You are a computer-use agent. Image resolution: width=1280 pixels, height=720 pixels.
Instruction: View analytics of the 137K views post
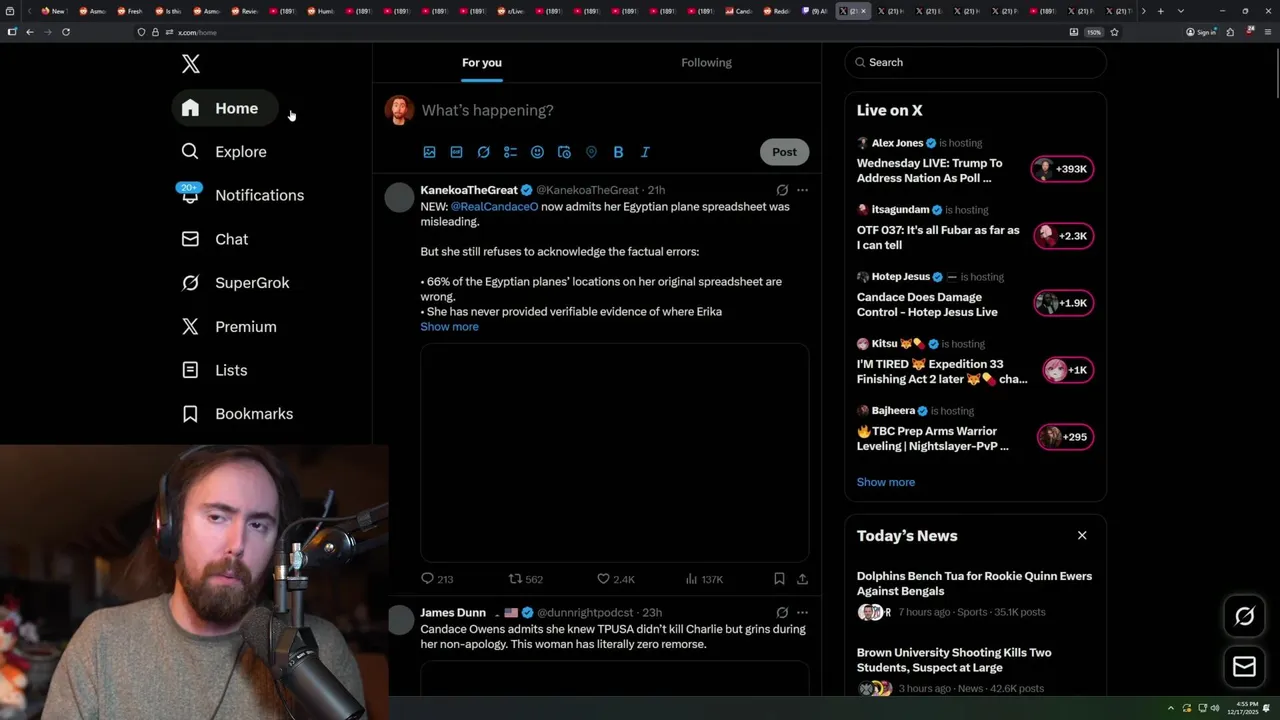pyautogui.click(x=704, y=579)
